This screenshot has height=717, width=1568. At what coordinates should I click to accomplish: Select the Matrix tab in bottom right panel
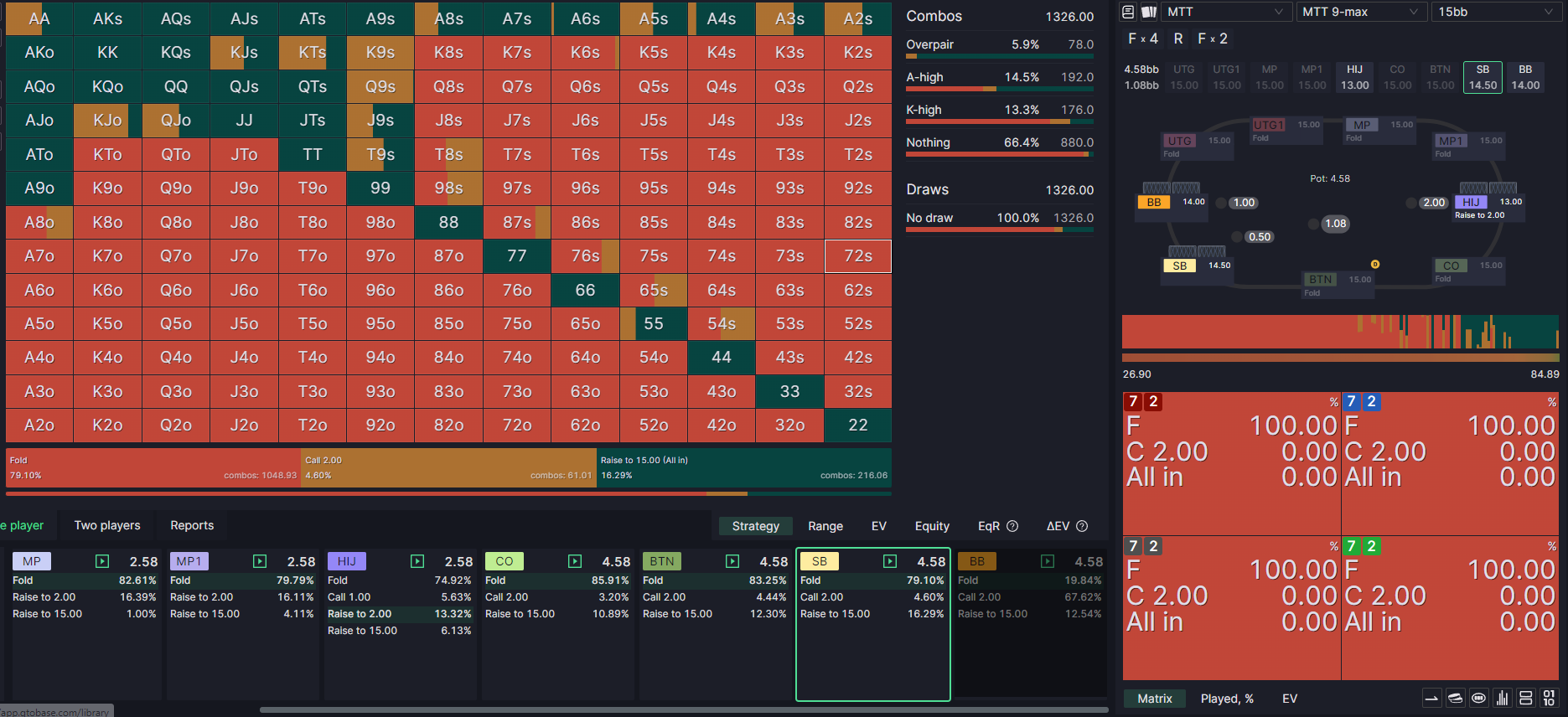coord(1155,699)
